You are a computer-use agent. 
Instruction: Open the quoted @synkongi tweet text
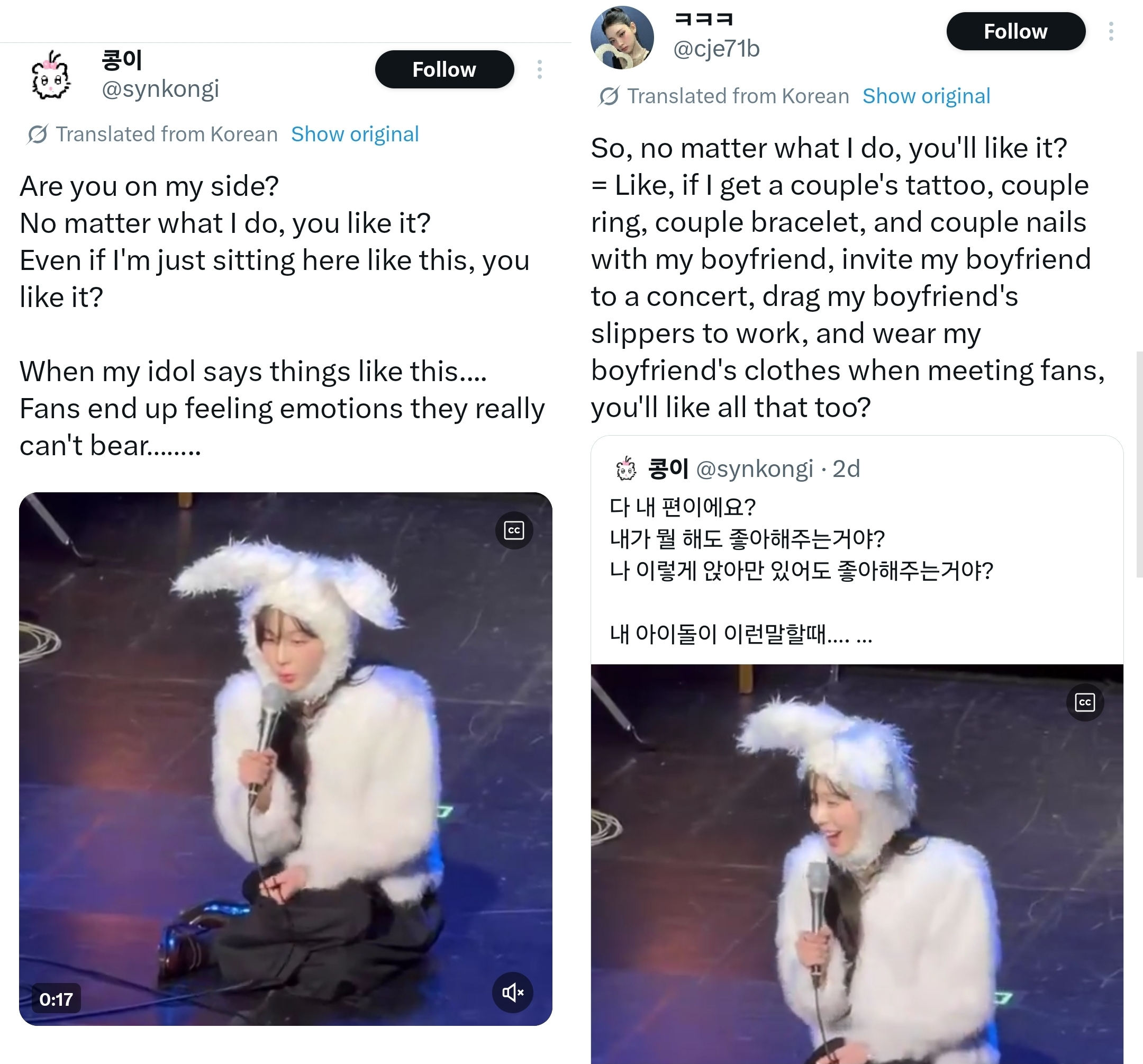pyautogui.click(x=802, y=571)
